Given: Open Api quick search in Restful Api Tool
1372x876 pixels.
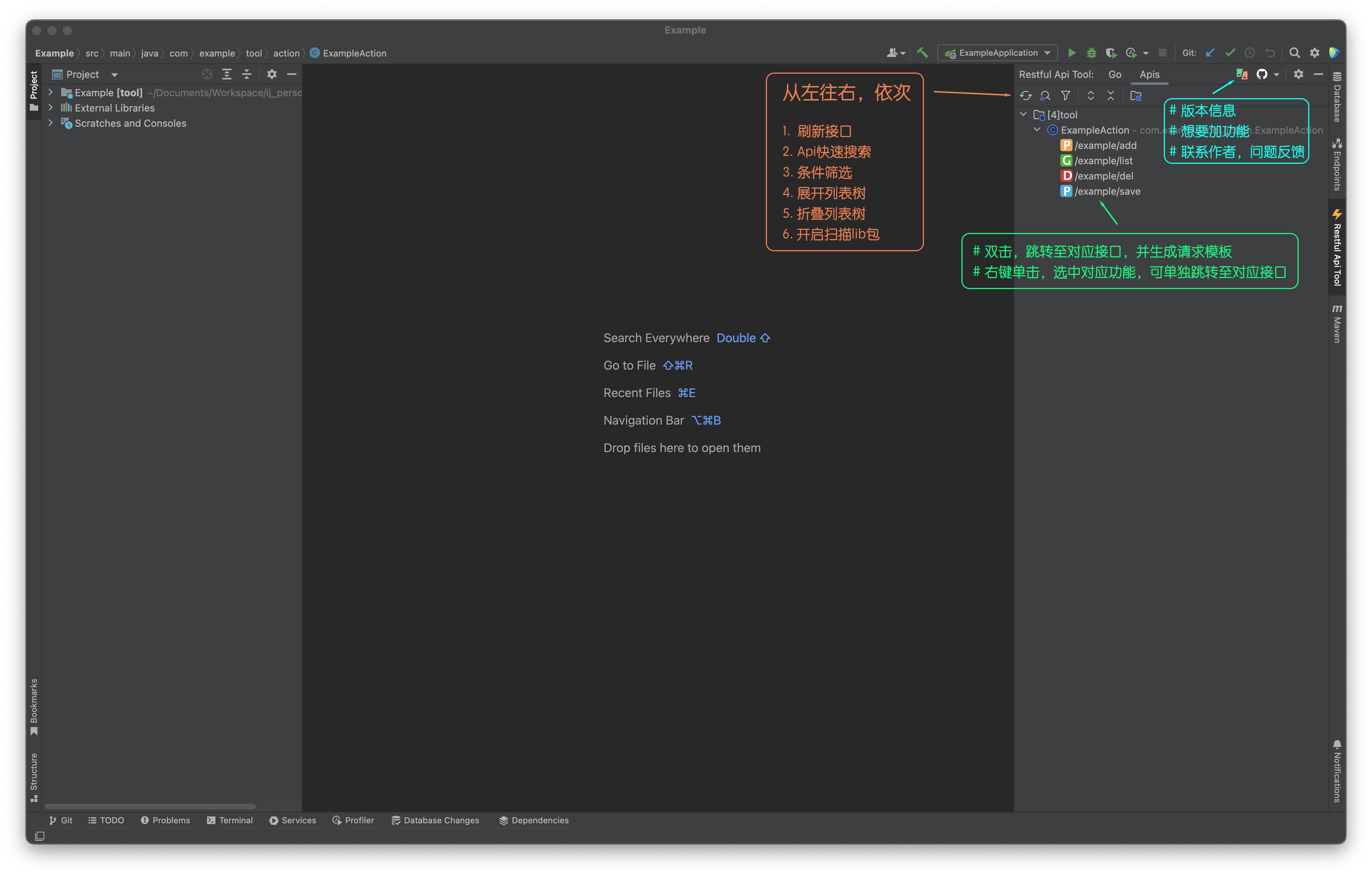Looking at the screenshot, I should tap(1045, 95).
